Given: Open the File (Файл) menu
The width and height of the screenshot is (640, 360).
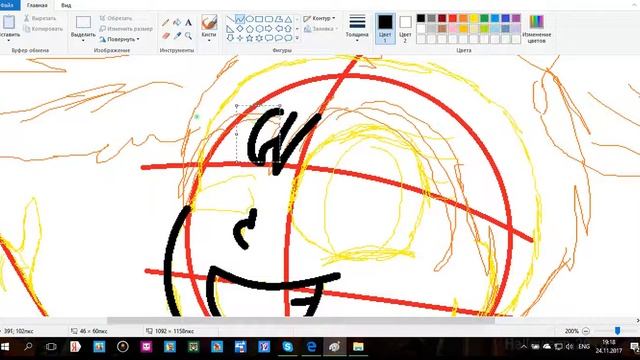Looking at the screenshot, I should pos(8,5).
